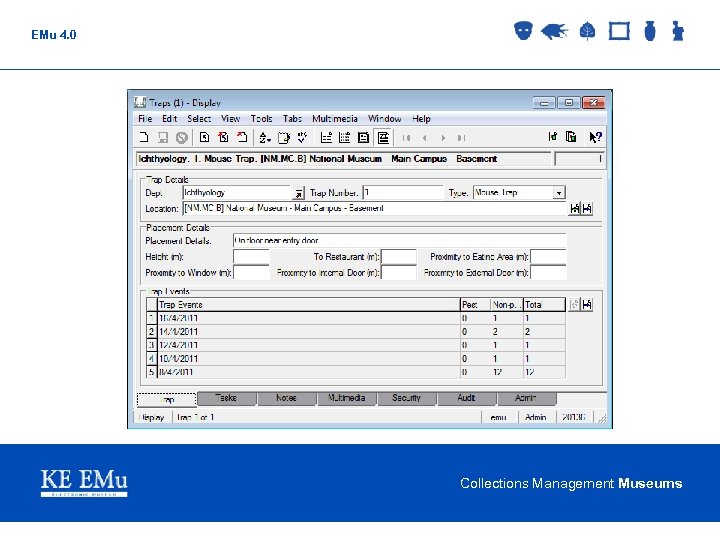The image size is (720, 540).
Task: Click the Spell Check checkmark toolbar icon
Action: pos(302,137)
